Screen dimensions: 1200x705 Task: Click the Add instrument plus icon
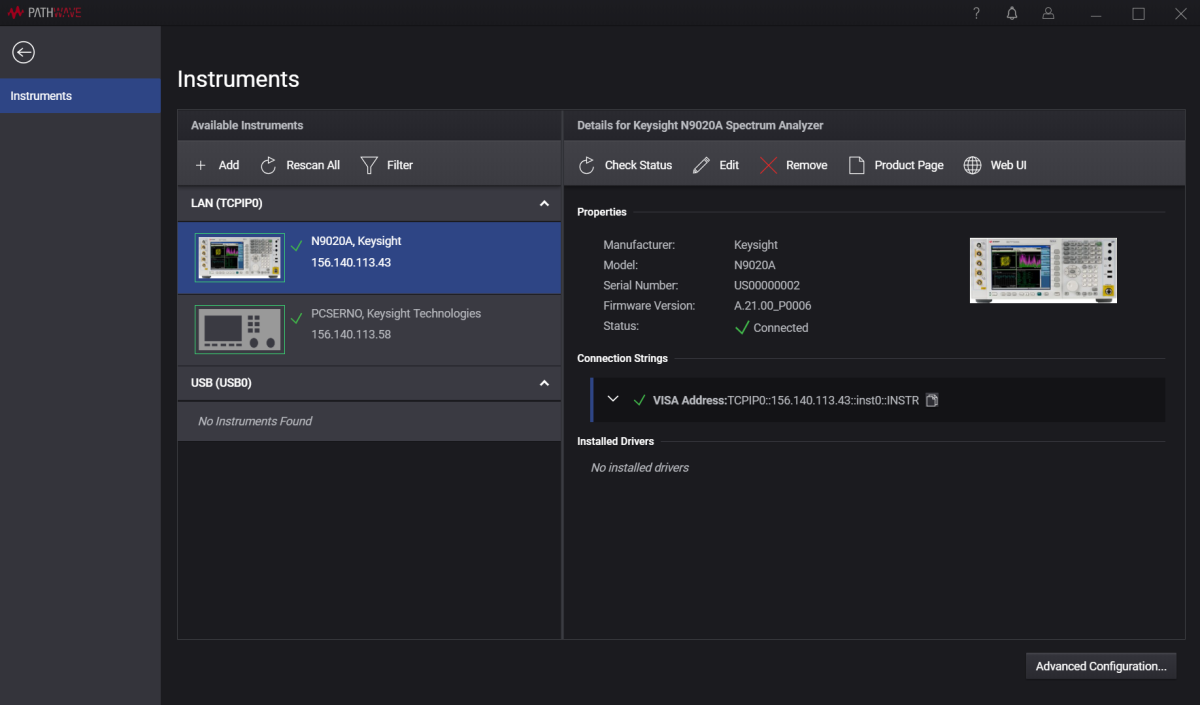coord(201,165)
